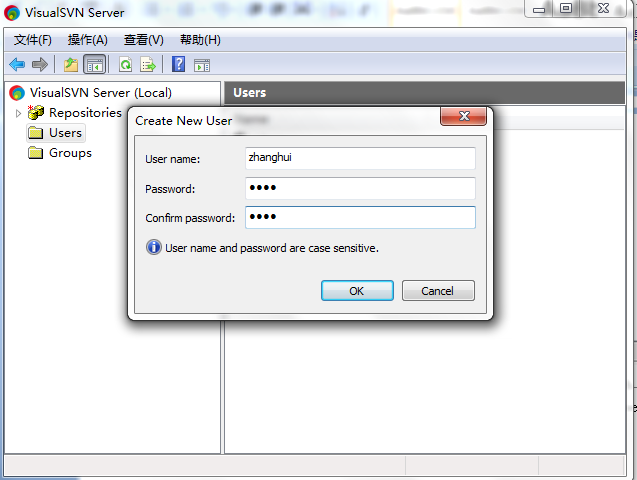
Task: Click the User name input field
Action: tap(360, 158)
